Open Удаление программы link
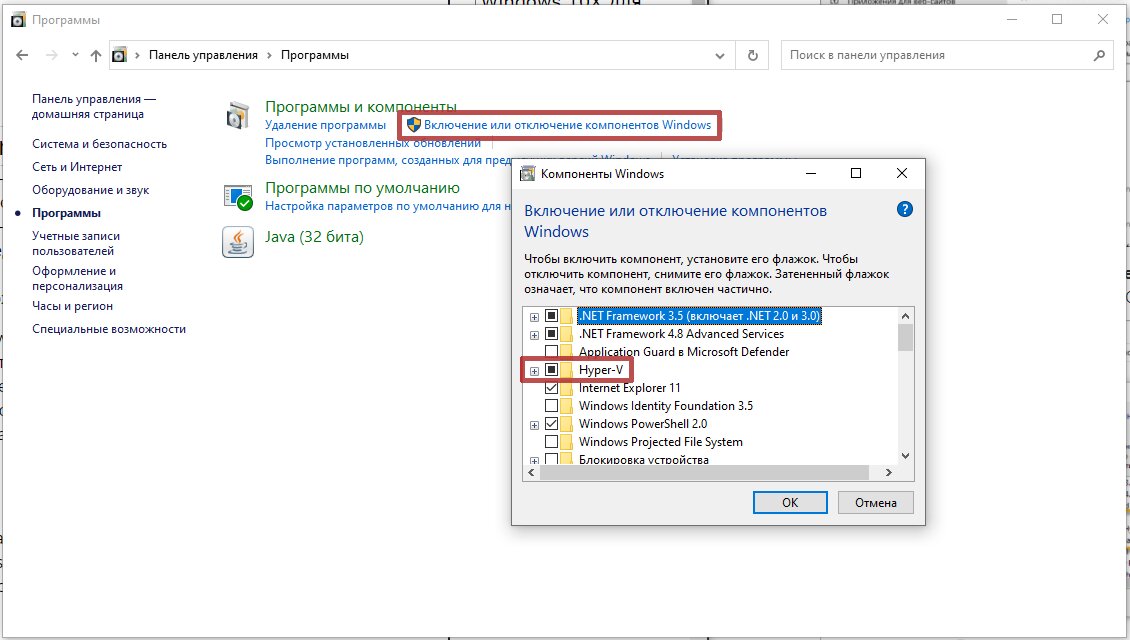The width and height of the screenshot is (1130, 640). 325,125
